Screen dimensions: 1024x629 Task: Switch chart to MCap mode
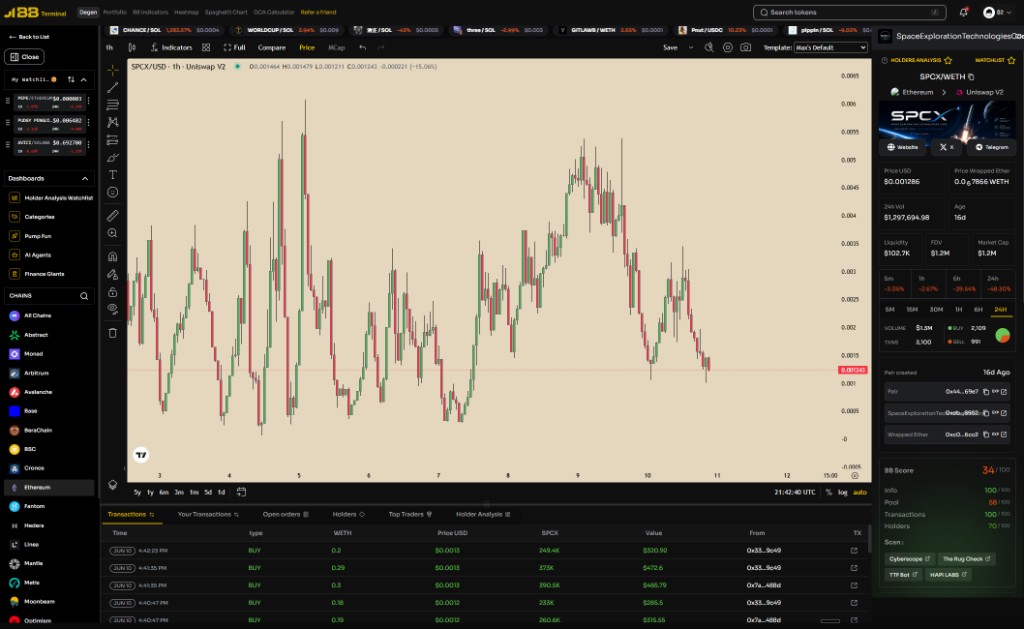pyautogui.click(x=336, y=47)
